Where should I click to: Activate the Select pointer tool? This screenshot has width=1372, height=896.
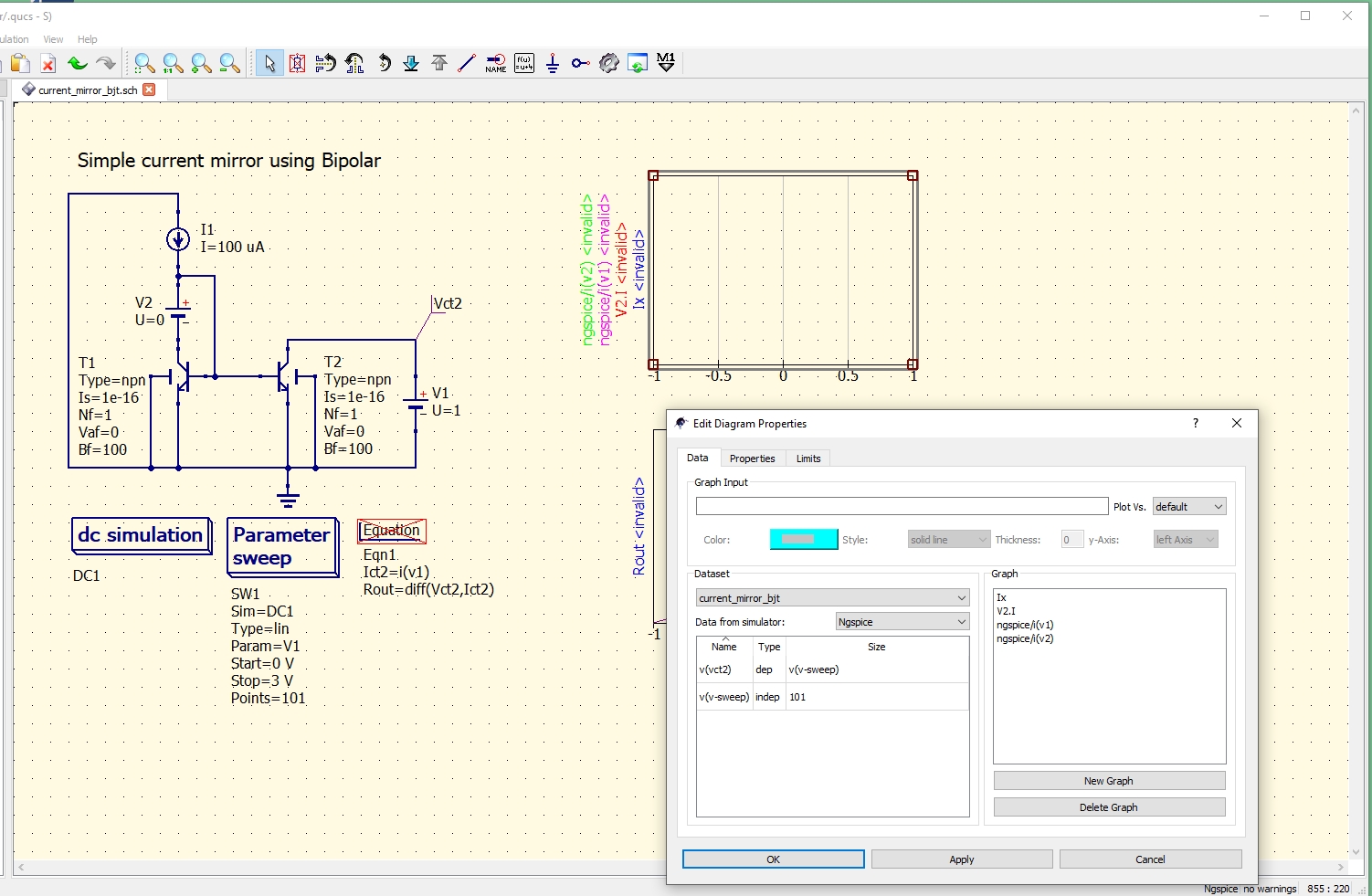[269, 63]
